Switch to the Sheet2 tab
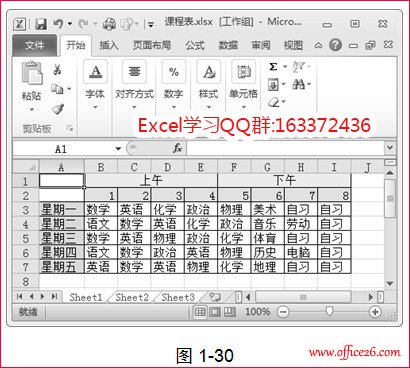410x368 pixels. (132, 297)
